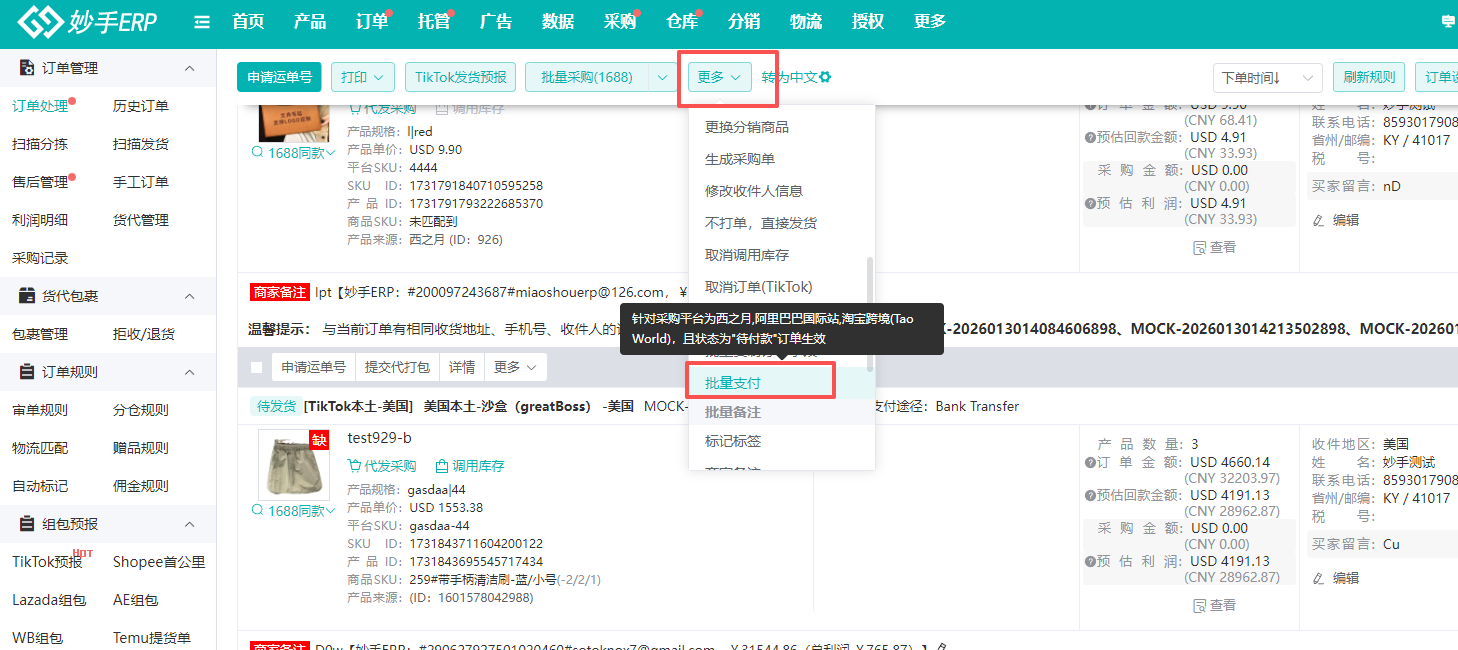Click the 组包预报 section icon
This screenshot has height=650, width=1458.
point(28,524)
